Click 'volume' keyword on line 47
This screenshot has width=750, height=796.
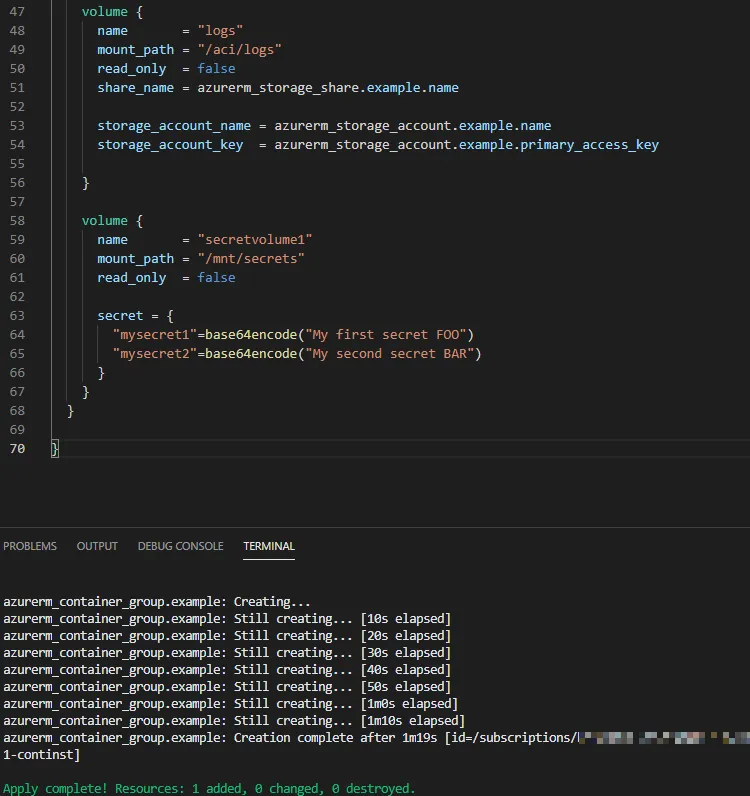point(105,12)
